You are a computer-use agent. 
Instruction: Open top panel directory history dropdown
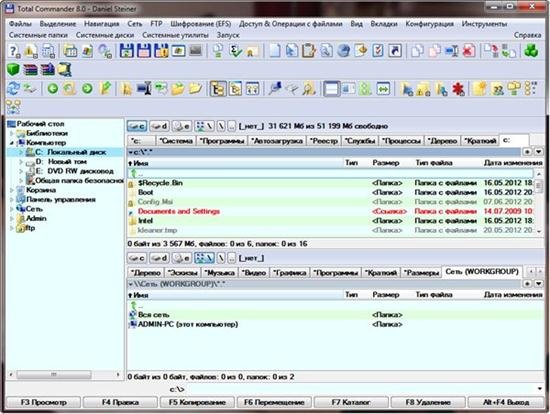pos(539,152)
